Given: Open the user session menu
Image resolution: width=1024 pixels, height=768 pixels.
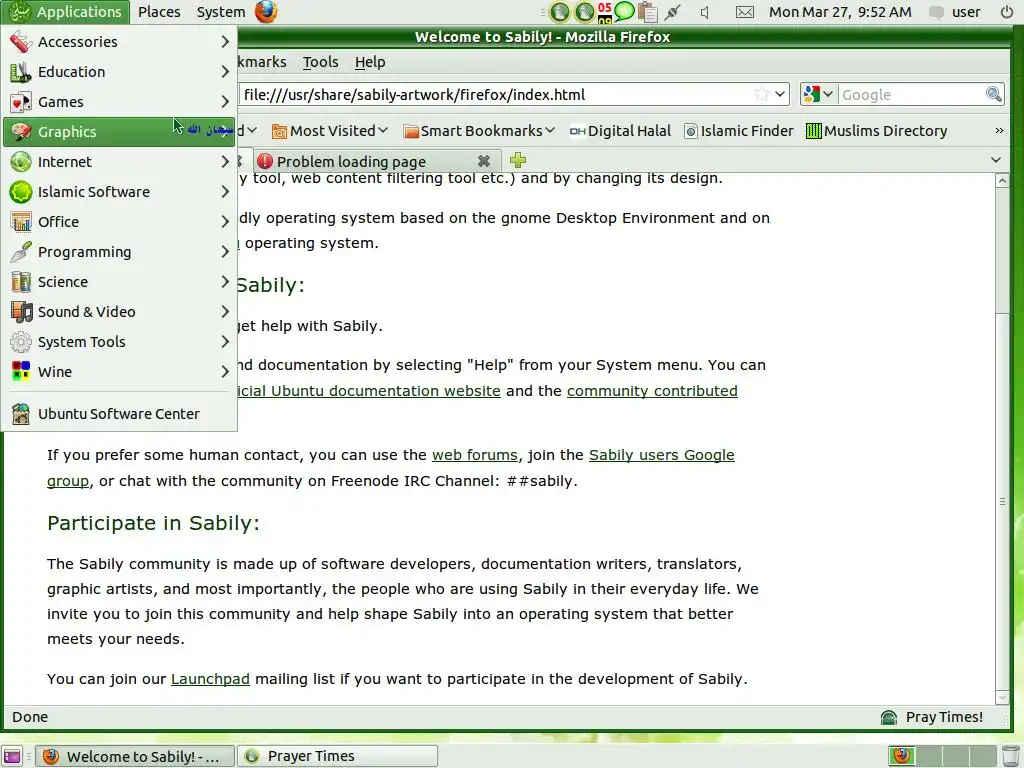Looking at the screenshot, I should (x=956, y=12).
